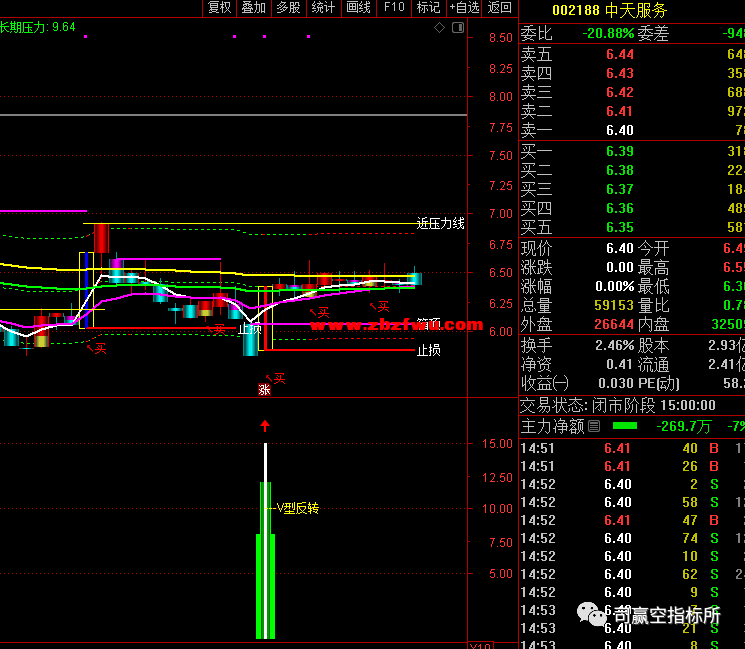Select the 卖一 price 6.40
The width and height of the screenshot is (745, 649).
click(620, 131)
